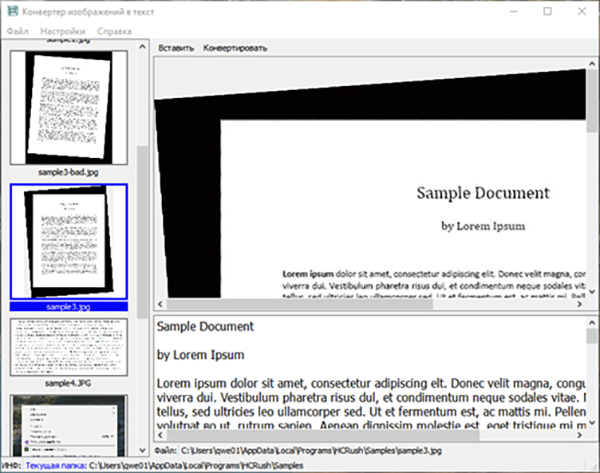Click image preview scroll right arrow
The image size is (600, 473).
580,304
